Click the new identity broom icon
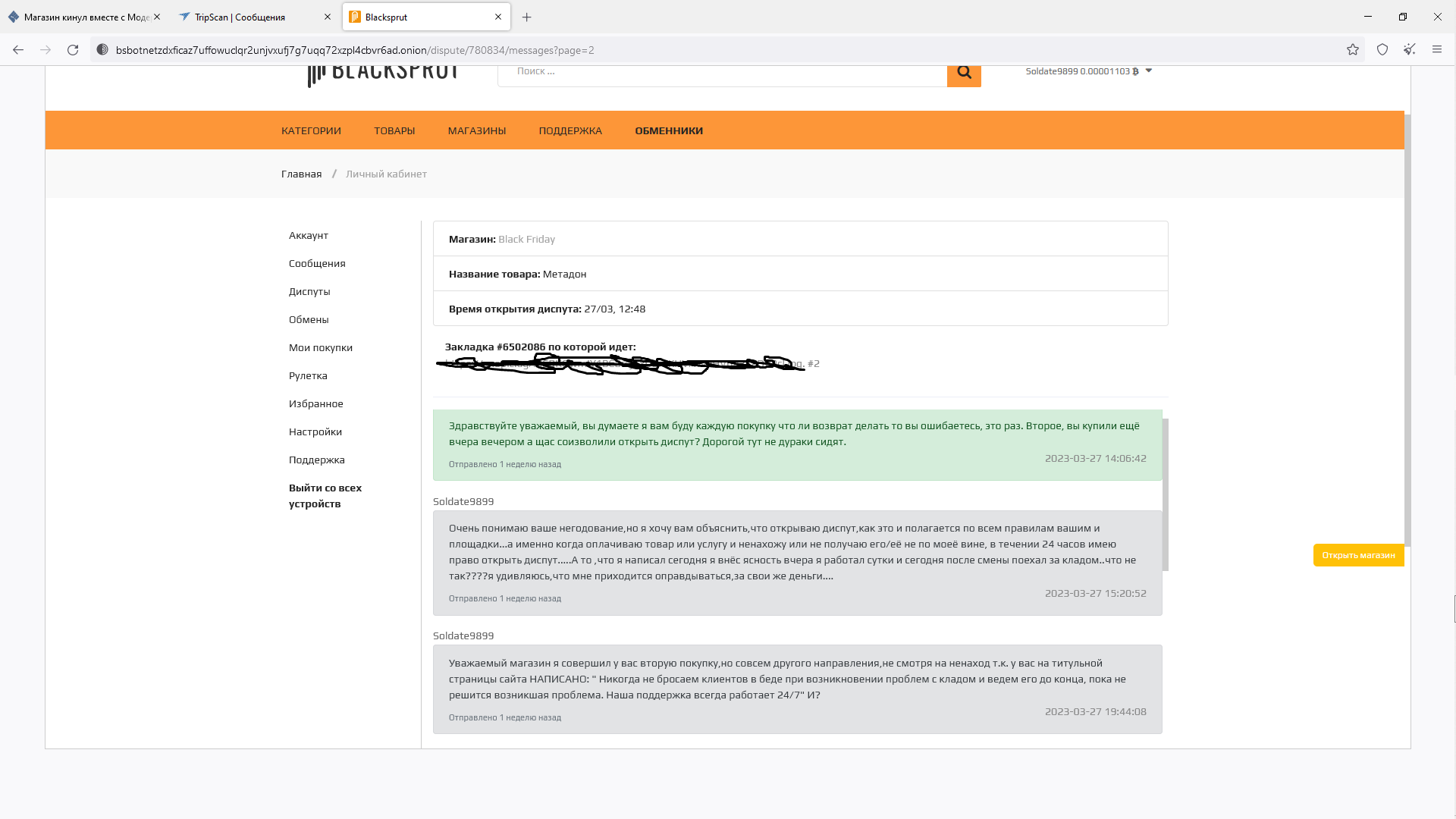The height and width of the screenshot is (819, 1456). (1410, 50)
